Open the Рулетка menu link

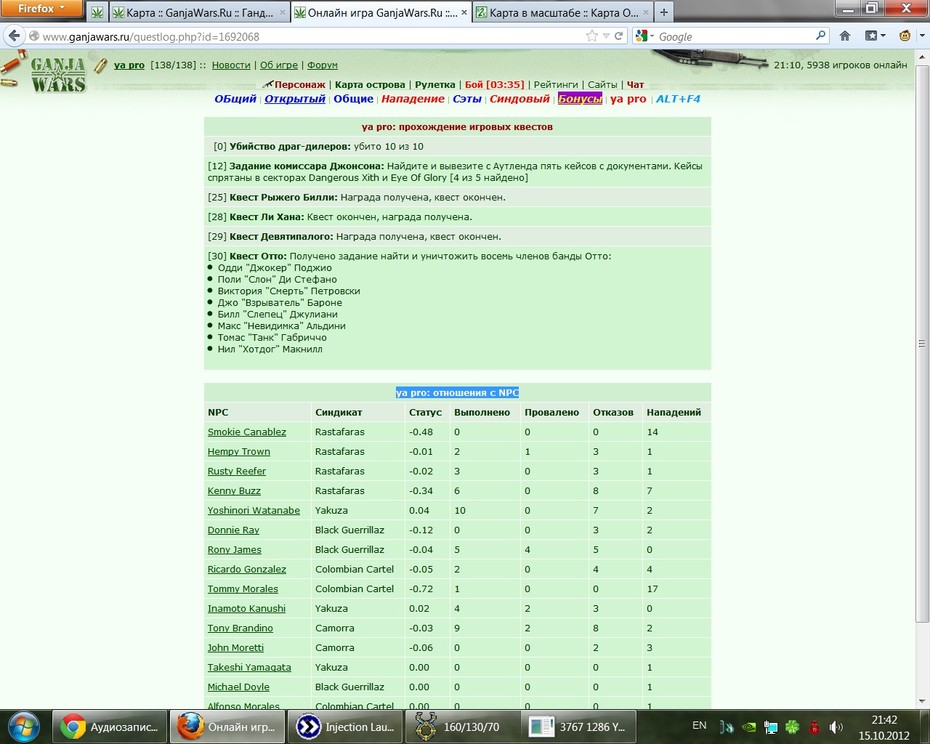click(x=435, y=84)
